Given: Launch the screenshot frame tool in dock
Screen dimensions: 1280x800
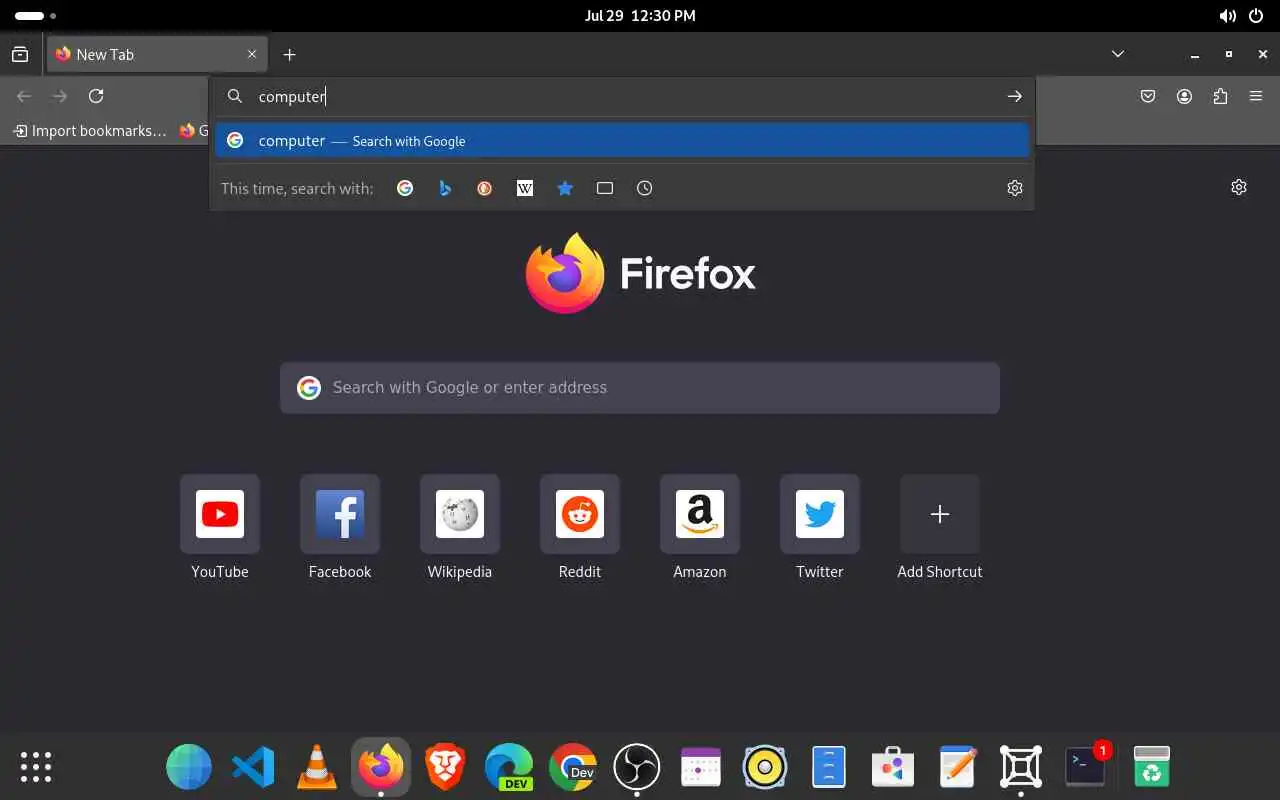Looking at the screenshot, I should click(1021, 767).
